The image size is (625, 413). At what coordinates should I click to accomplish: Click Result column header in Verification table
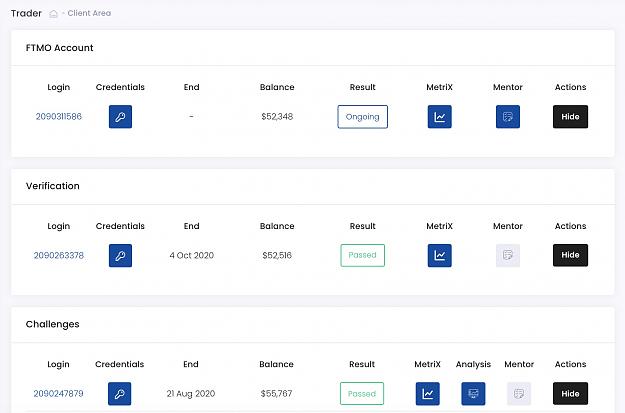[363, 226]
